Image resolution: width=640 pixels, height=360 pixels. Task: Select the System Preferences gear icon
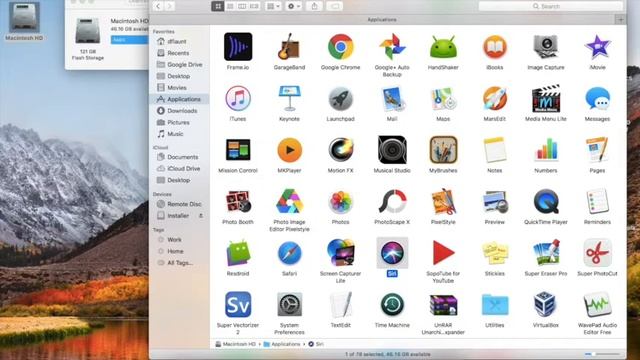(x=289, y=305)
